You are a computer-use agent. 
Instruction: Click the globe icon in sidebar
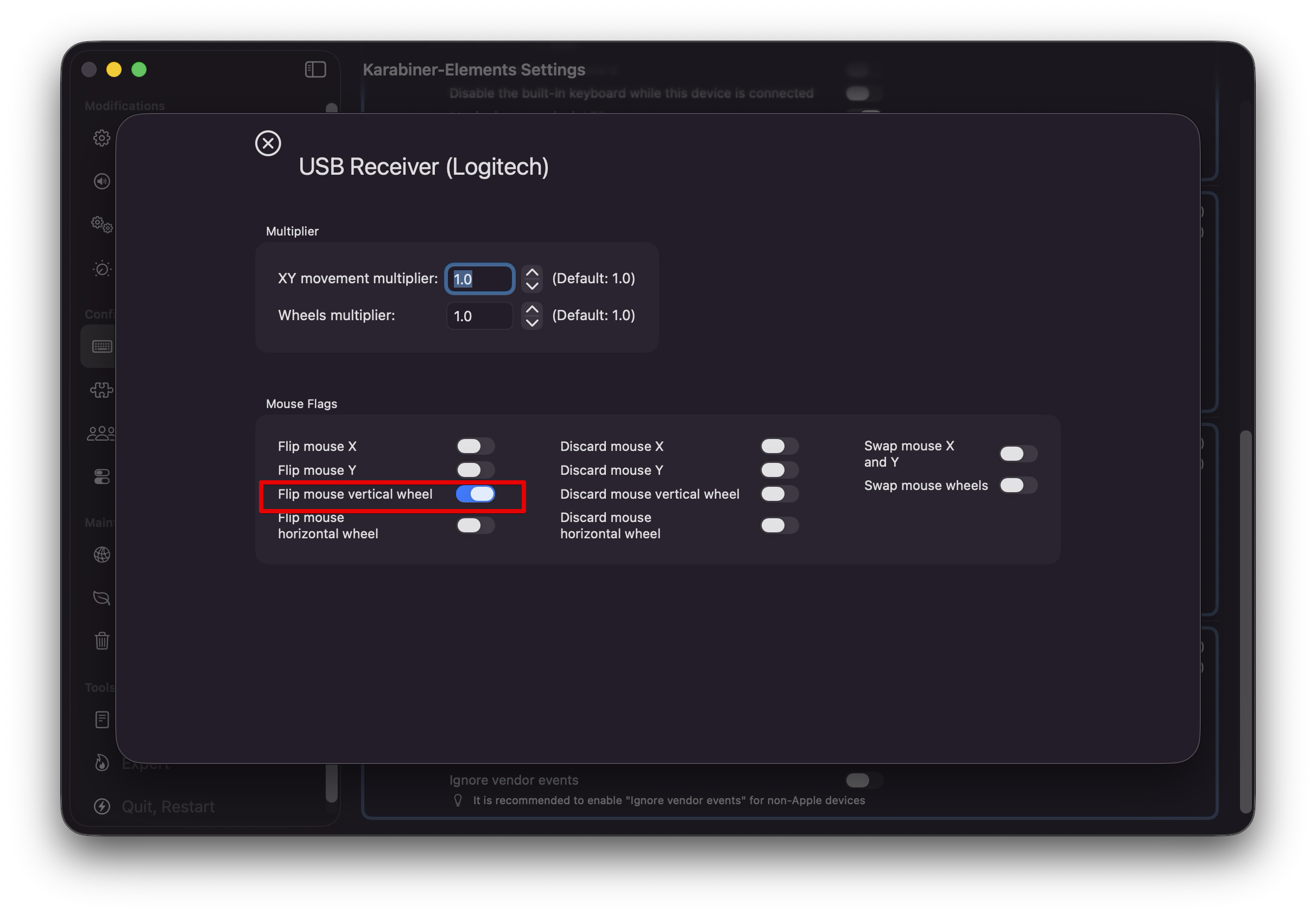(x=102, y=555)
